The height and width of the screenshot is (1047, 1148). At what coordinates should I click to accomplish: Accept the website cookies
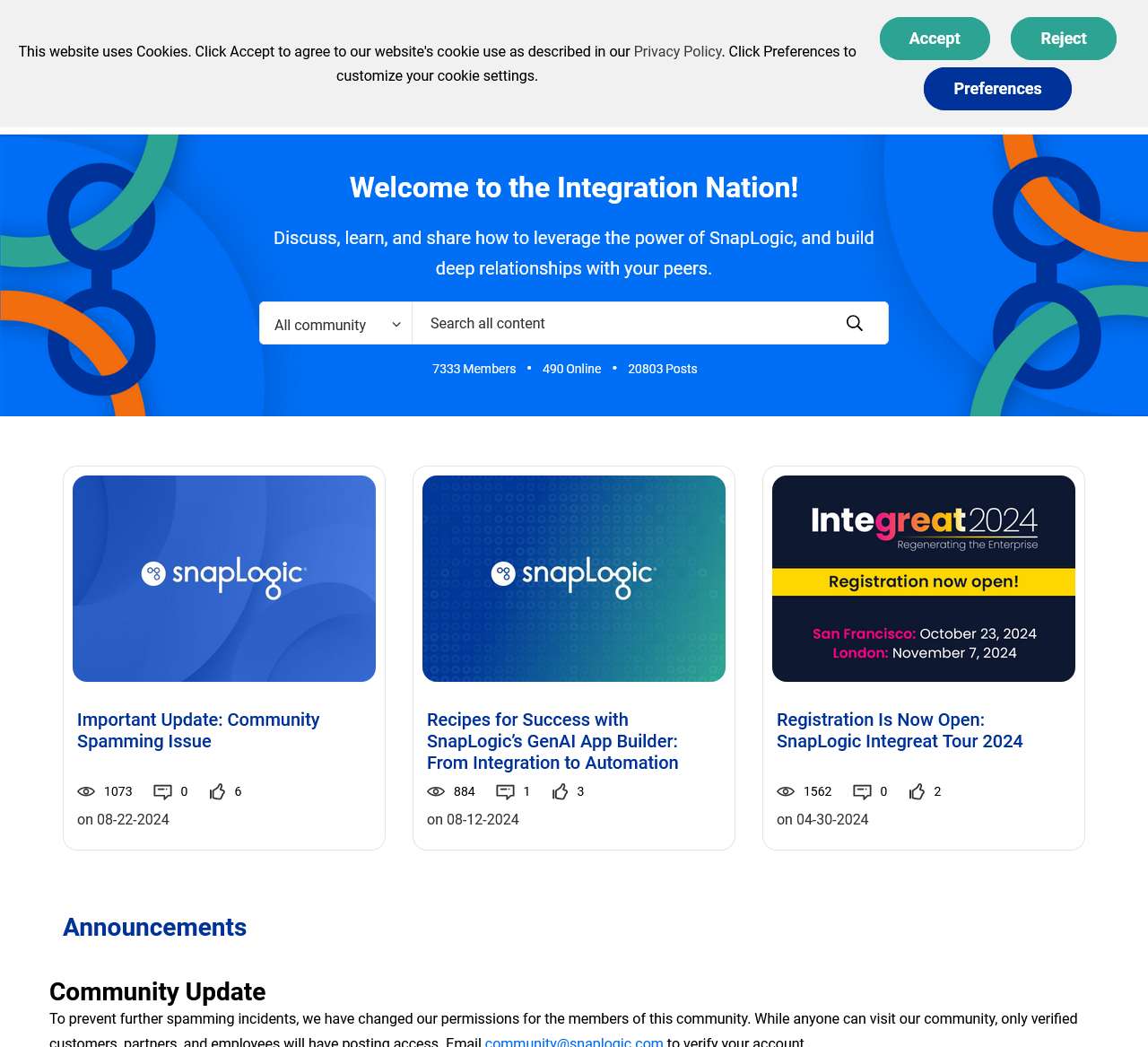point(935,39)
